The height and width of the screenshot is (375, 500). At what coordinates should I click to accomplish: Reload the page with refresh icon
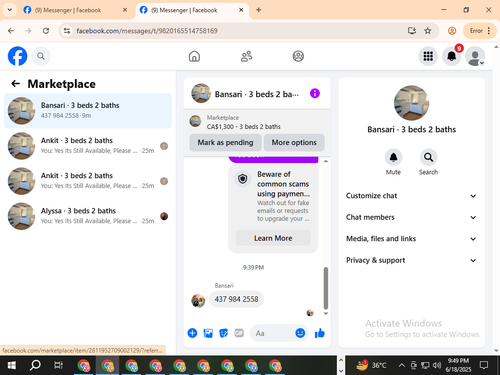tap(46, 31)
